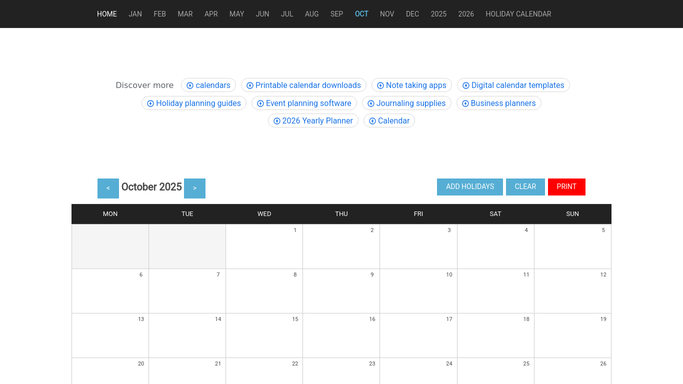
Task: Select the October 3 calendar cell
Action: [x=419, y=246]
